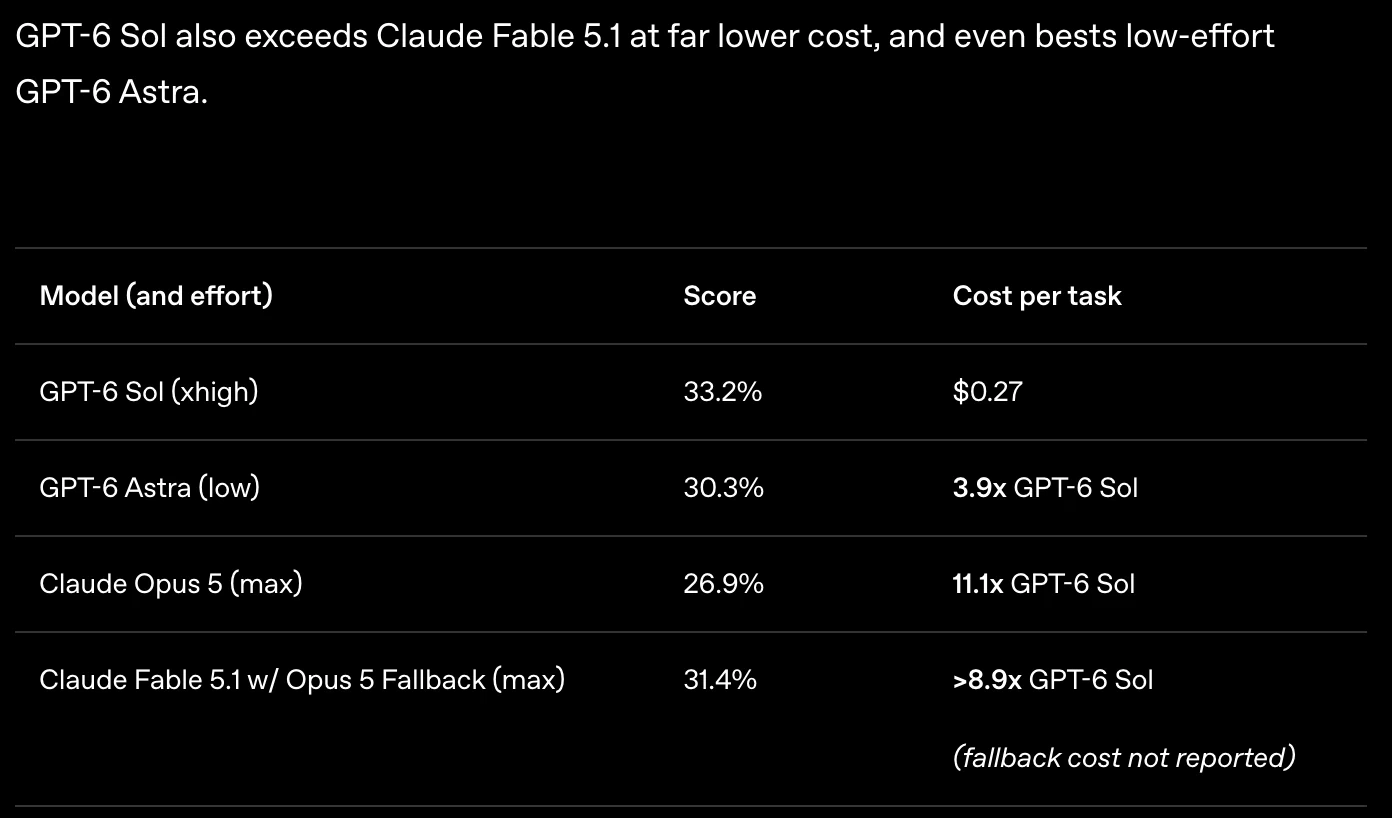The height and width of the screenshot is (818, 1392).
Task: Click the '3.9x GPT-6 Sol' cost cell
Action: click(x=1046, y=487)
